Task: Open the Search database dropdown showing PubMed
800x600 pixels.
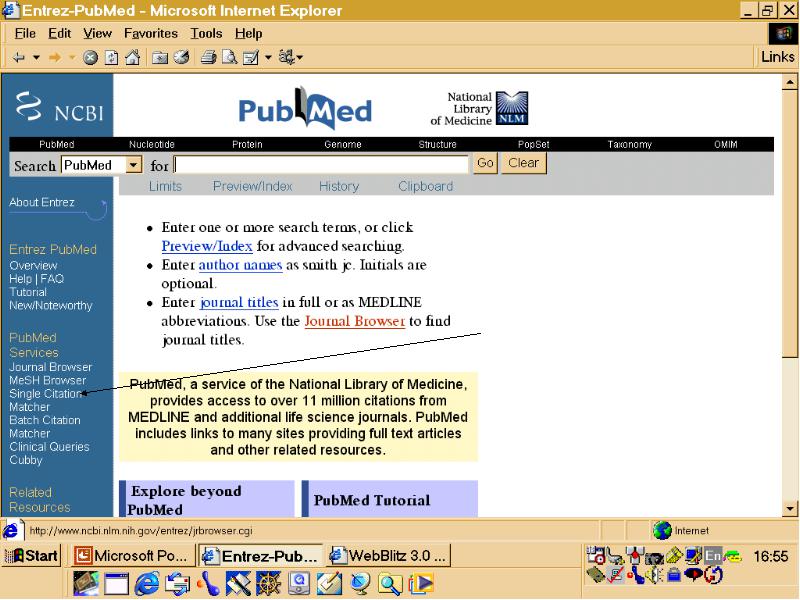Action: [134, 165]
